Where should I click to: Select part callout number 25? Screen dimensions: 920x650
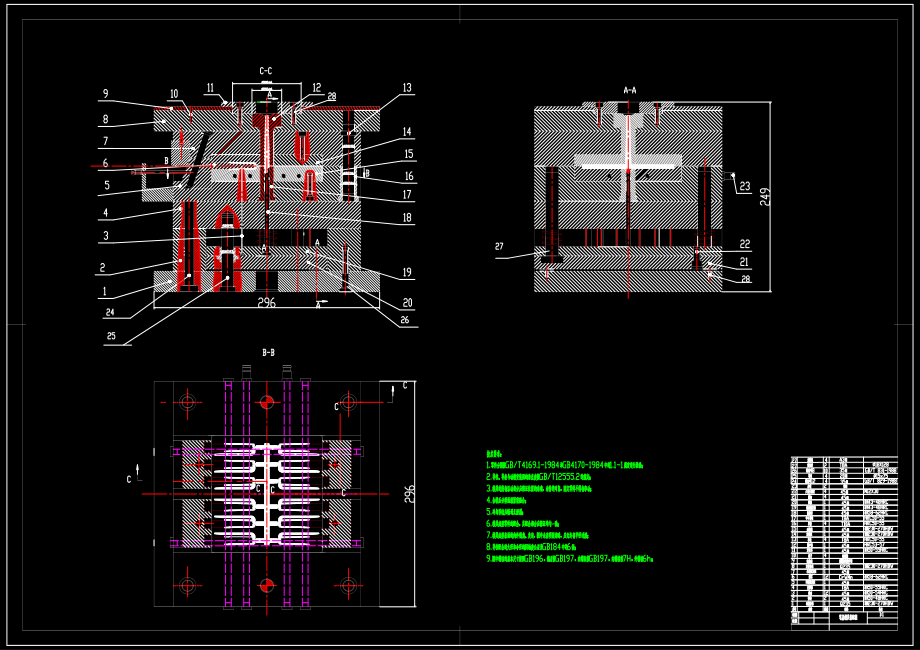tap(111, 336)
